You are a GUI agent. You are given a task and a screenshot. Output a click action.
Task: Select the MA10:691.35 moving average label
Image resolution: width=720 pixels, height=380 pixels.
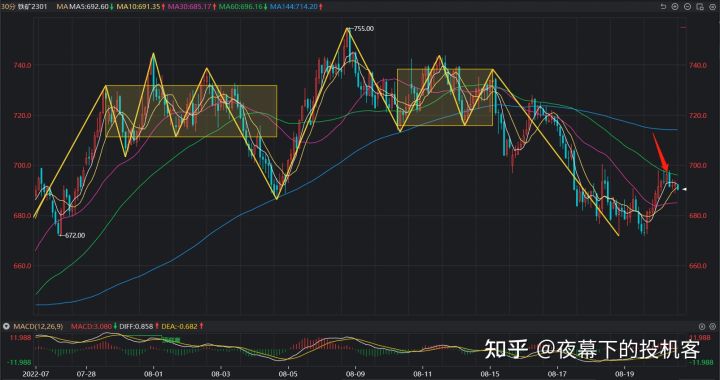point(138,6)
